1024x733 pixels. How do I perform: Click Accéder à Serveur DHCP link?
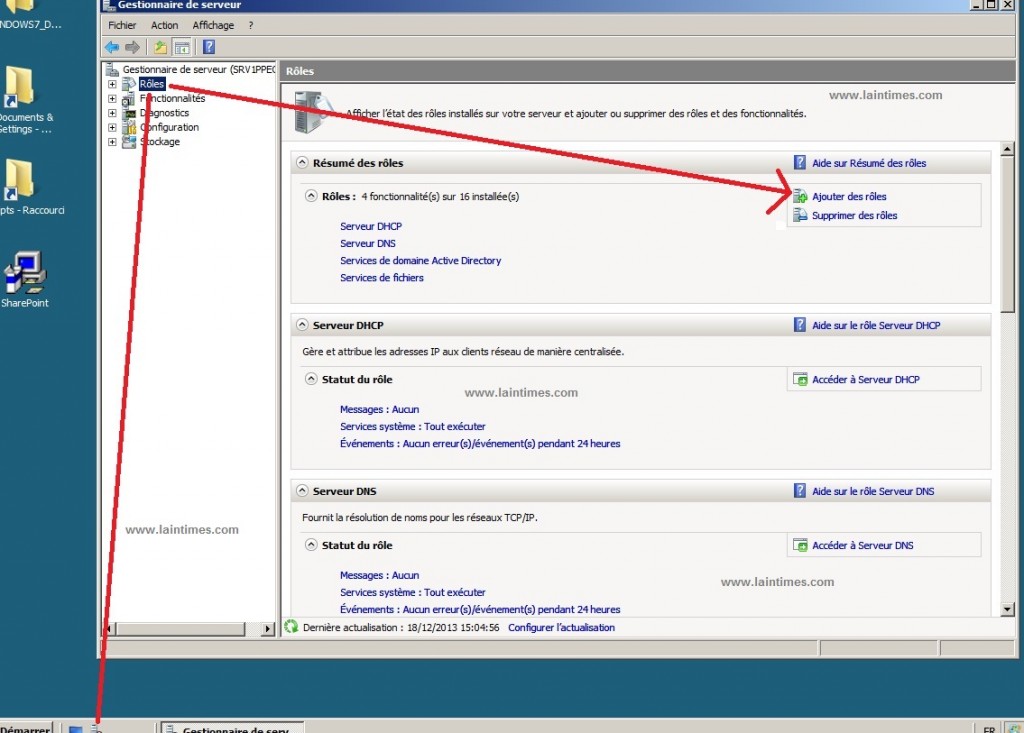point(866,379)
